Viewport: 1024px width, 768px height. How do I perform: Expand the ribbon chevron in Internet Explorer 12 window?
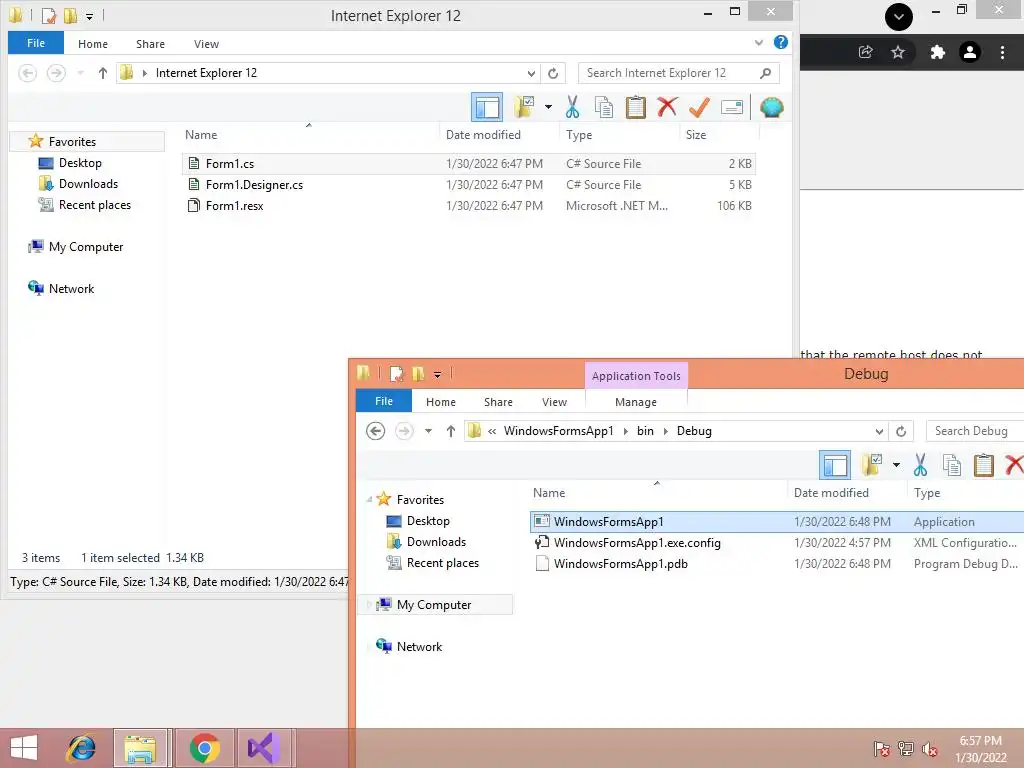pos(759,43)
